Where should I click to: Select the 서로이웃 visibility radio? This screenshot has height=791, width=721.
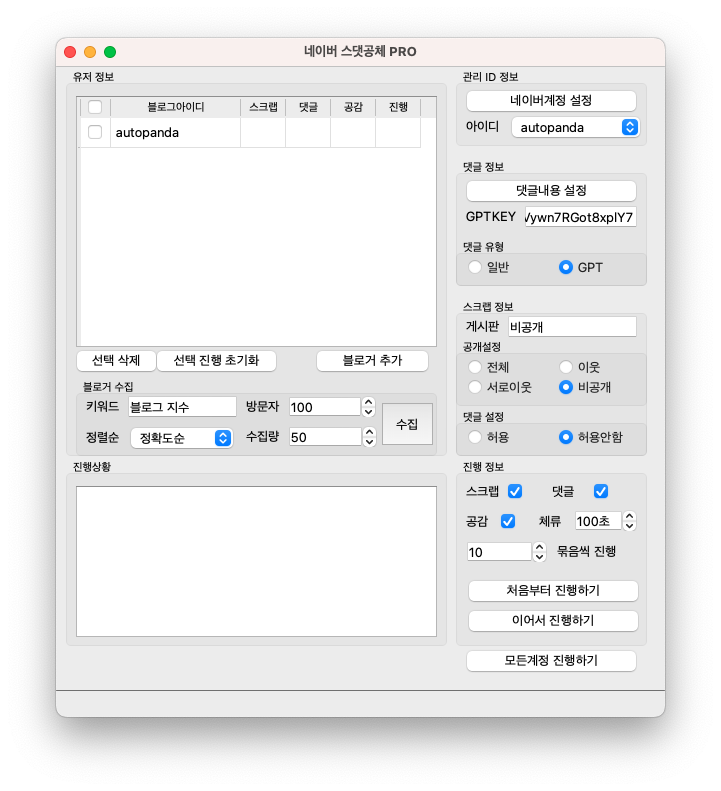pos(475,387)
